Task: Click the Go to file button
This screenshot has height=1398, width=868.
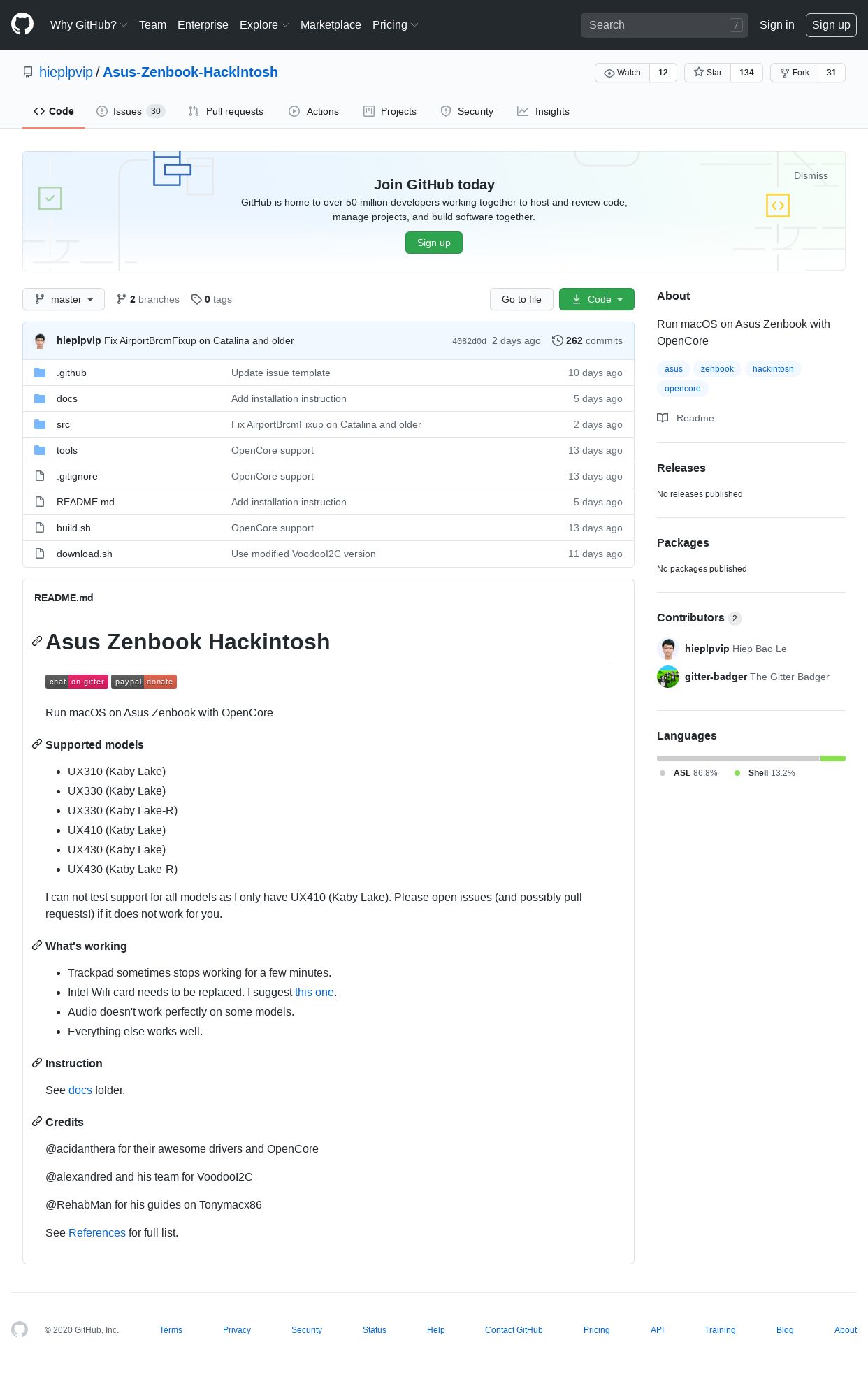Action: tap(521, 299)
